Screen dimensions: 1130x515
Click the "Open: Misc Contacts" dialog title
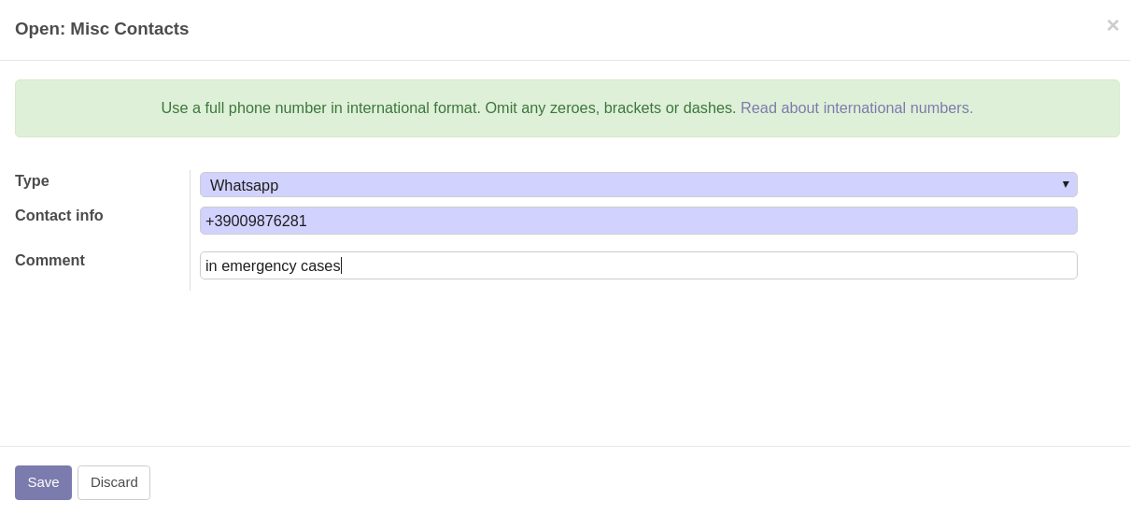[x=102, y=29]
